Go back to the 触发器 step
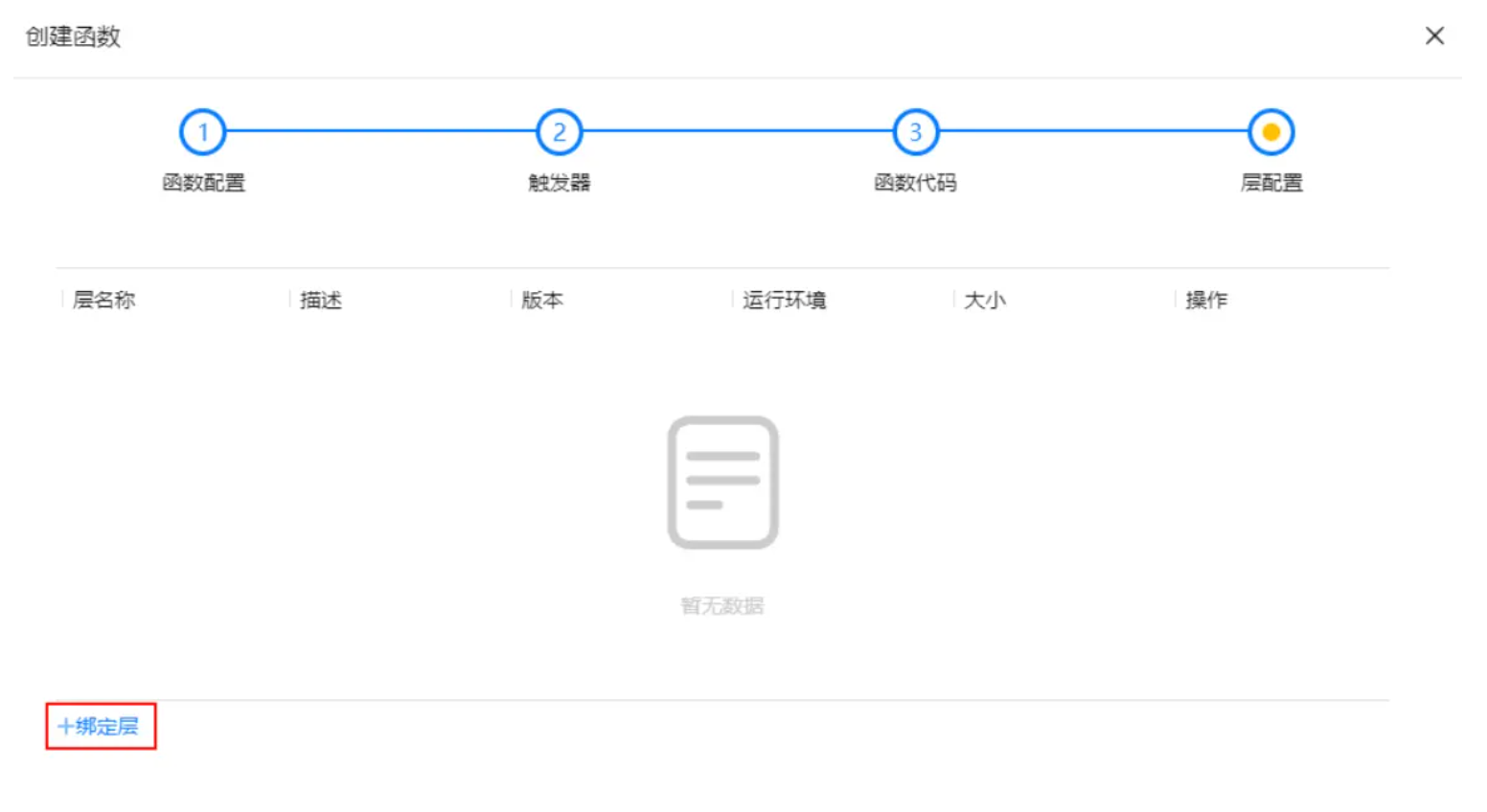The height and width of the screenshot is (812, 1487). tap(559, 182)
